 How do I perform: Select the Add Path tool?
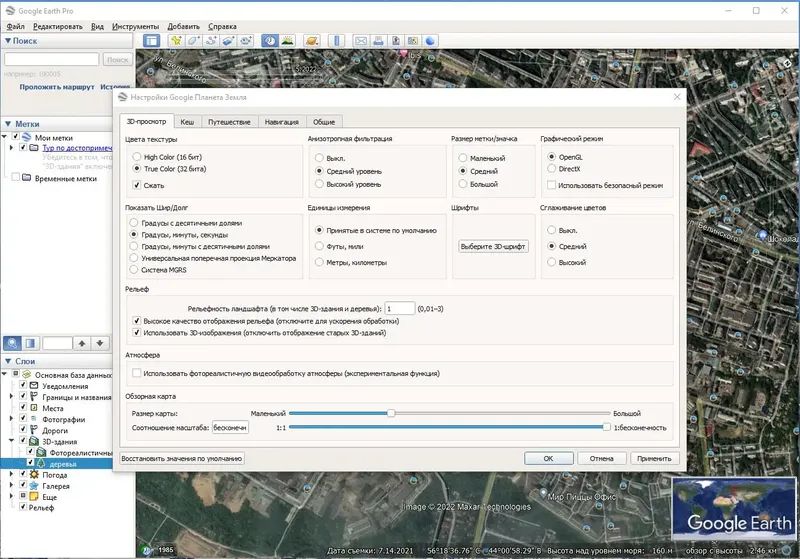[211, 41]
